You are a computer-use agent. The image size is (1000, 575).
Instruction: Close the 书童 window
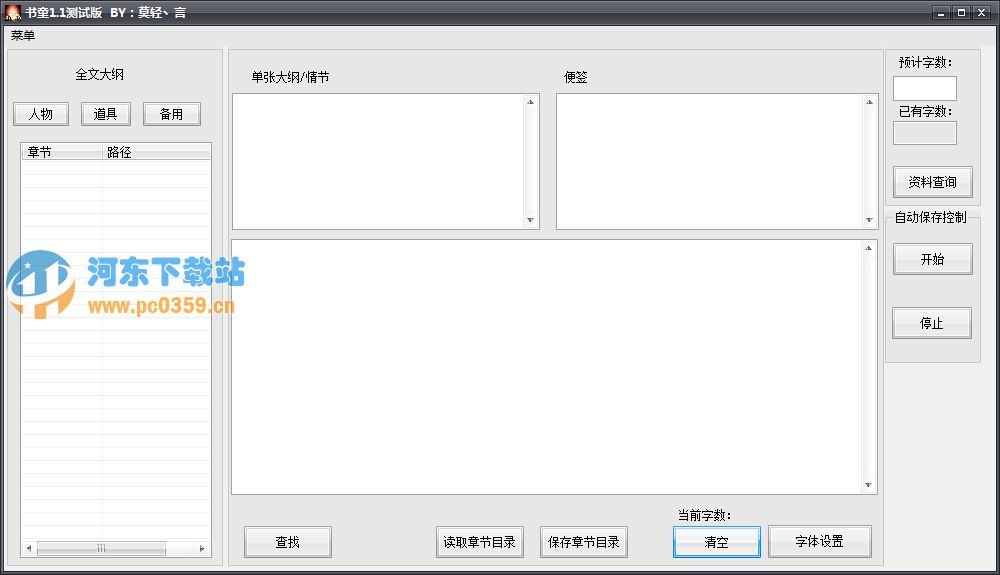tap(982, 12)
